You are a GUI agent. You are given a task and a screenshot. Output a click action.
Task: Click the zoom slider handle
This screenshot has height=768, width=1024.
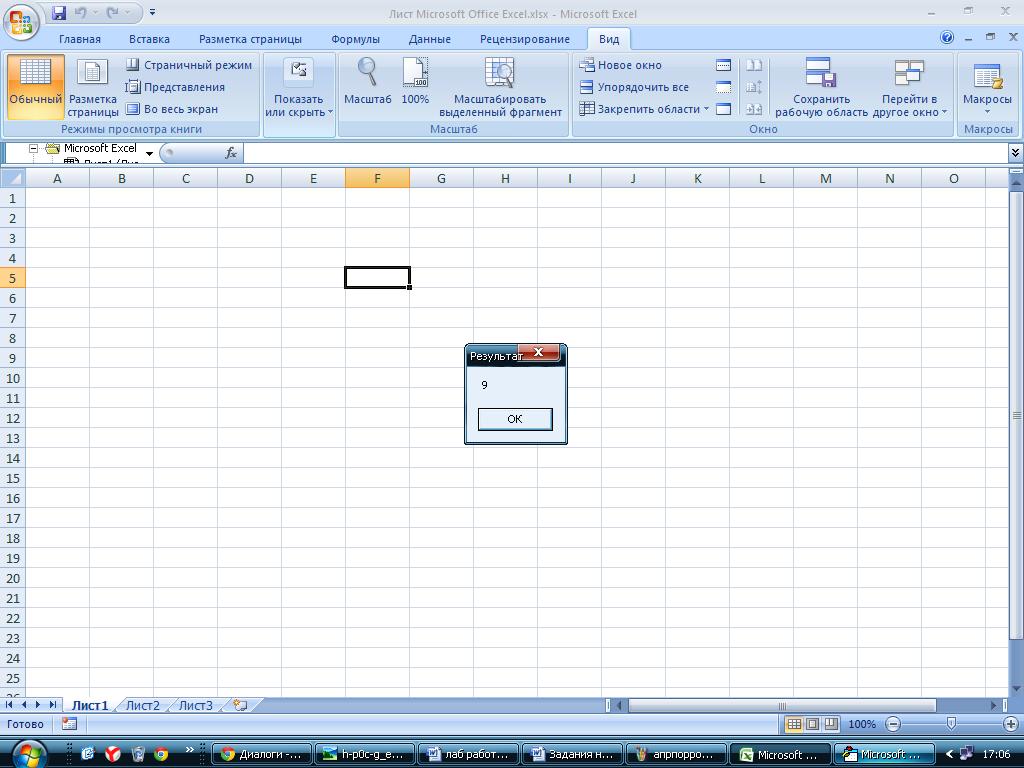[x=952, y=724]
